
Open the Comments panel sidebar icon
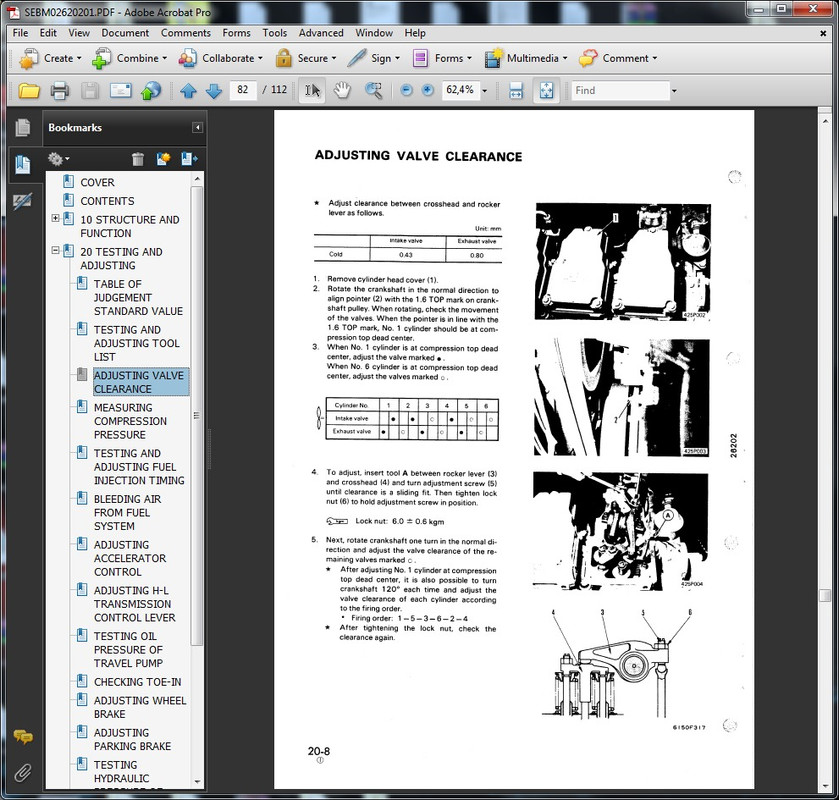tap(23, 737)
